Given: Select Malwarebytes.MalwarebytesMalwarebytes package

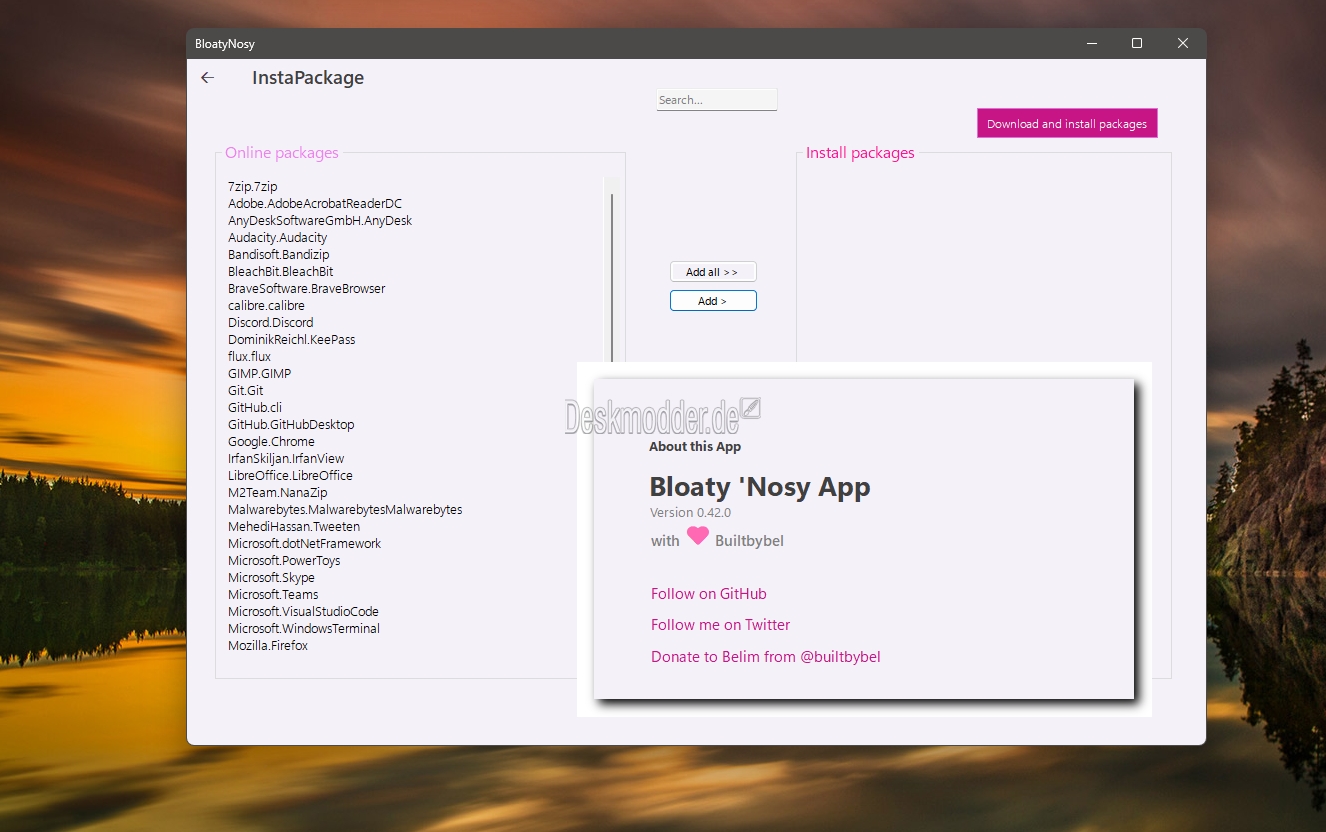Looking at the screenshot, I should [345, 510].
